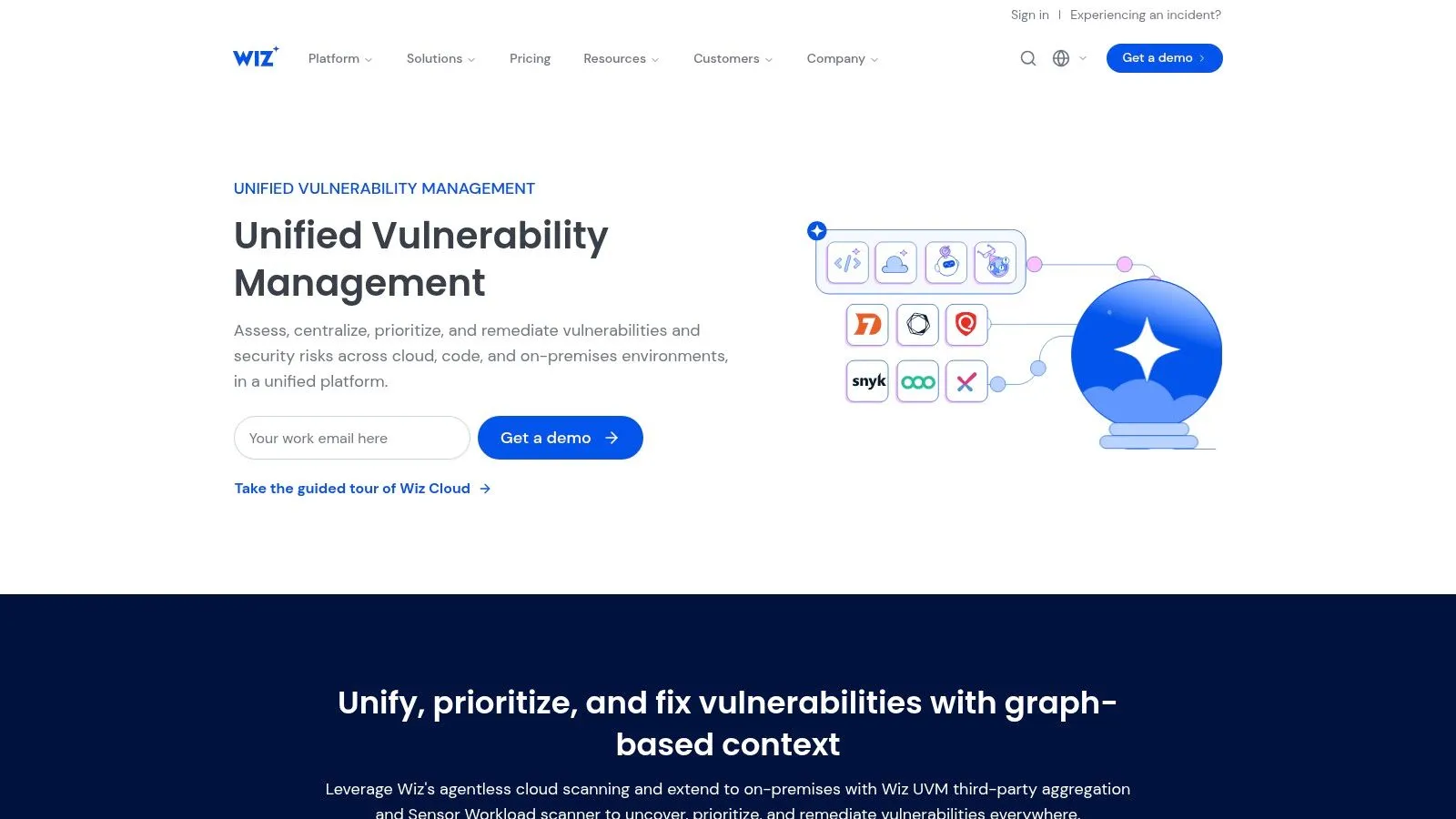Click the globe security icon tile
1456x819 pixels.
pyautogui.click(x=996, y=263)
